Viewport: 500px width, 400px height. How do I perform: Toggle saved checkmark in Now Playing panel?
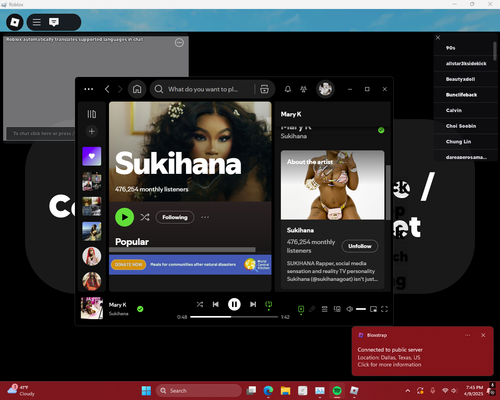(x=381, y=130)
